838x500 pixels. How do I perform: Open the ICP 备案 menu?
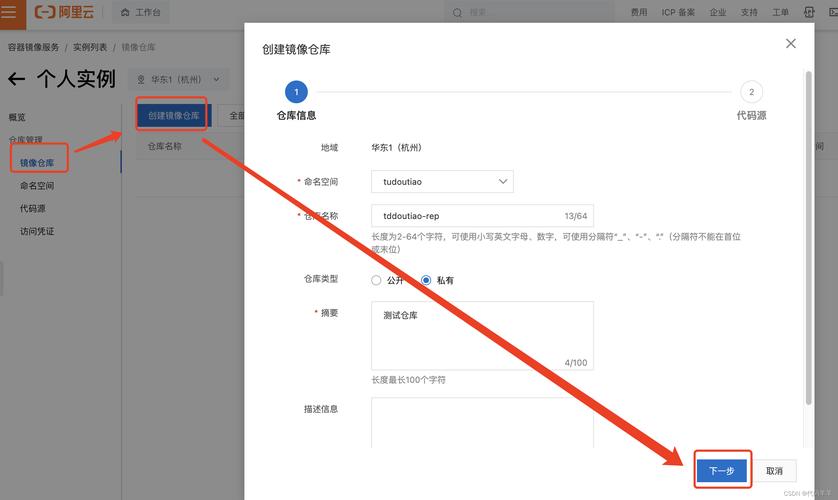678,12
